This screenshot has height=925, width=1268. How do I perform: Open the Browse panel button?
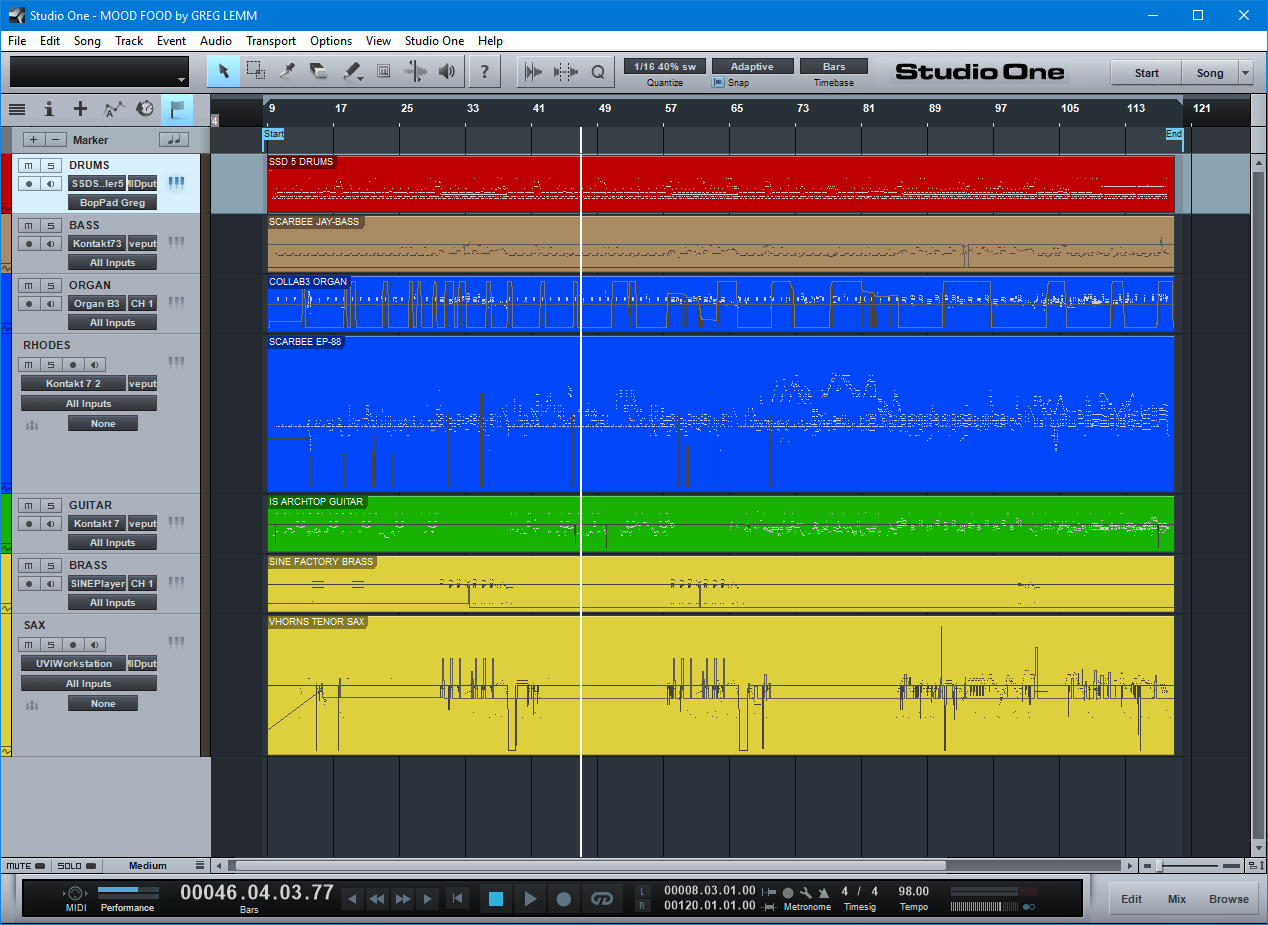1229,899
